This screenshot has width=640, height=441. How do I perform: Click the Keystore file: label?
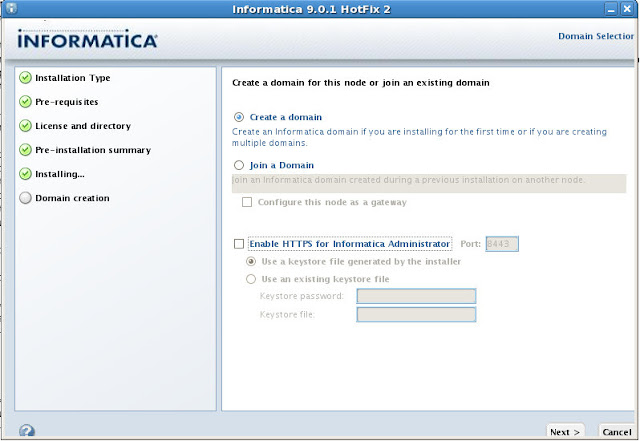point(287,314)
